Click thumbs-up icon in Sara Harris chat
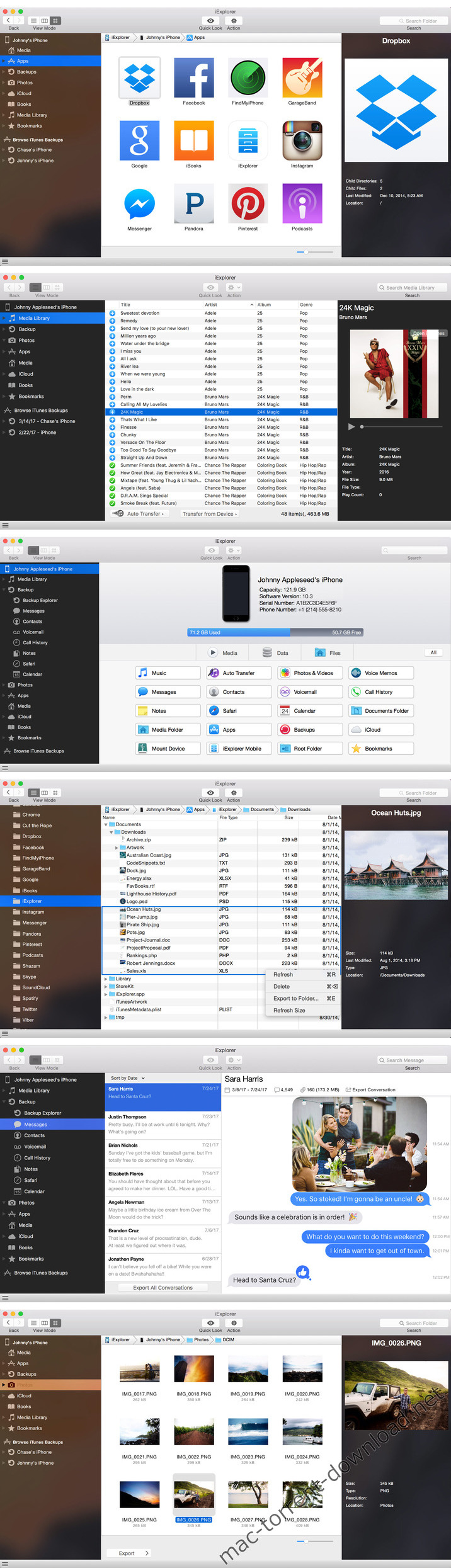The height and width of the screenshot is (1568, 451). click(x=303, y=1272)
